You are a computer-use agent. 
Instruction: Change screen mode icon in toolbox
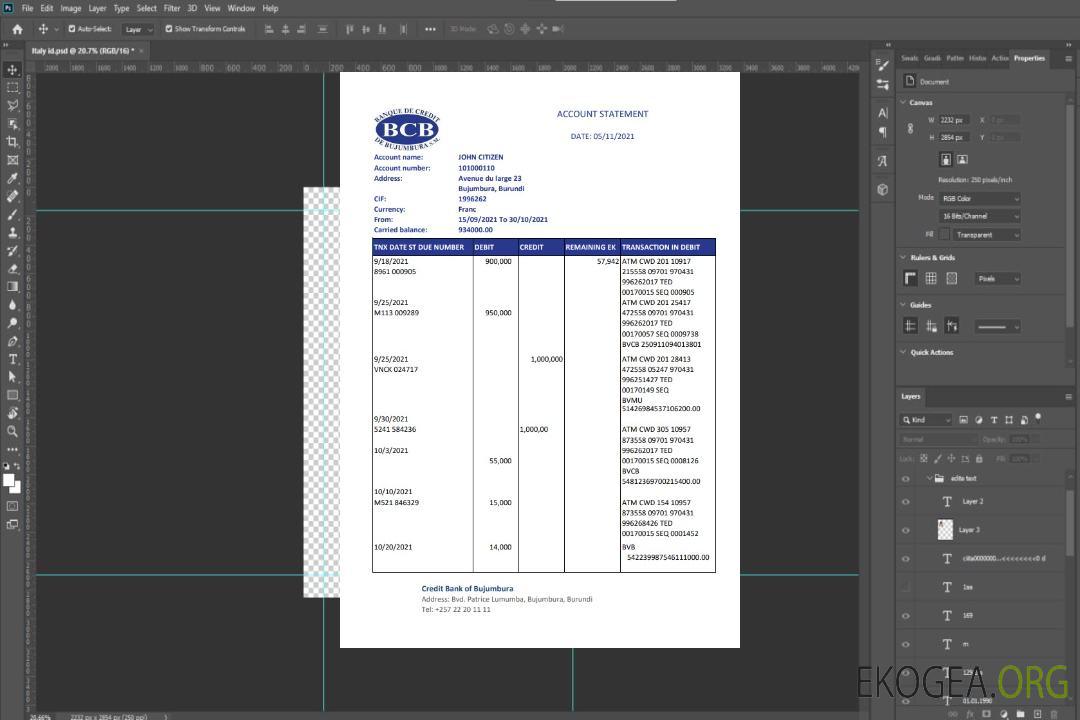click(x=12, y=524)
